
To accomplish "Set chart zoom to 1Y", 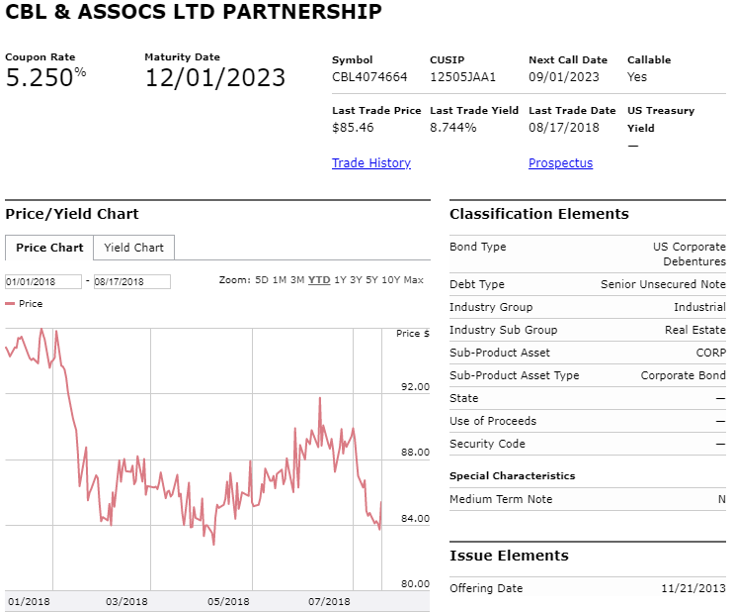I will click(340, 280).
